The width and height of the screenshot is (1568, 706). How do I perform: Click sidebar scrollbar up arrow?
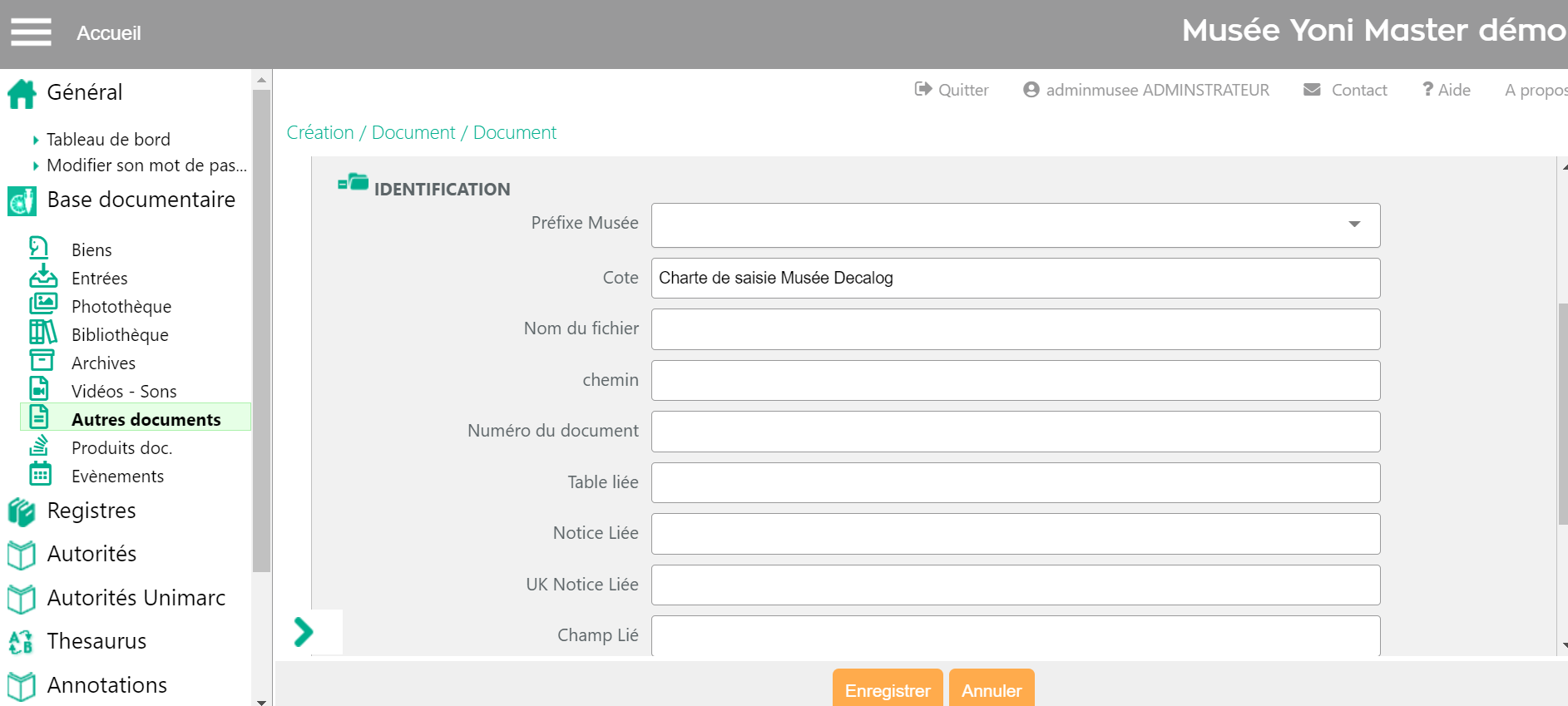pyautogui.click(x=261, y=81)
